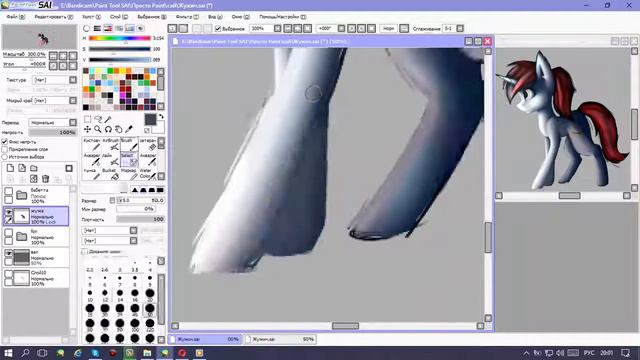Switch to the second Жужен.sai document tab
This screenshot has height=360, width=640.
[x=281, y=339]
